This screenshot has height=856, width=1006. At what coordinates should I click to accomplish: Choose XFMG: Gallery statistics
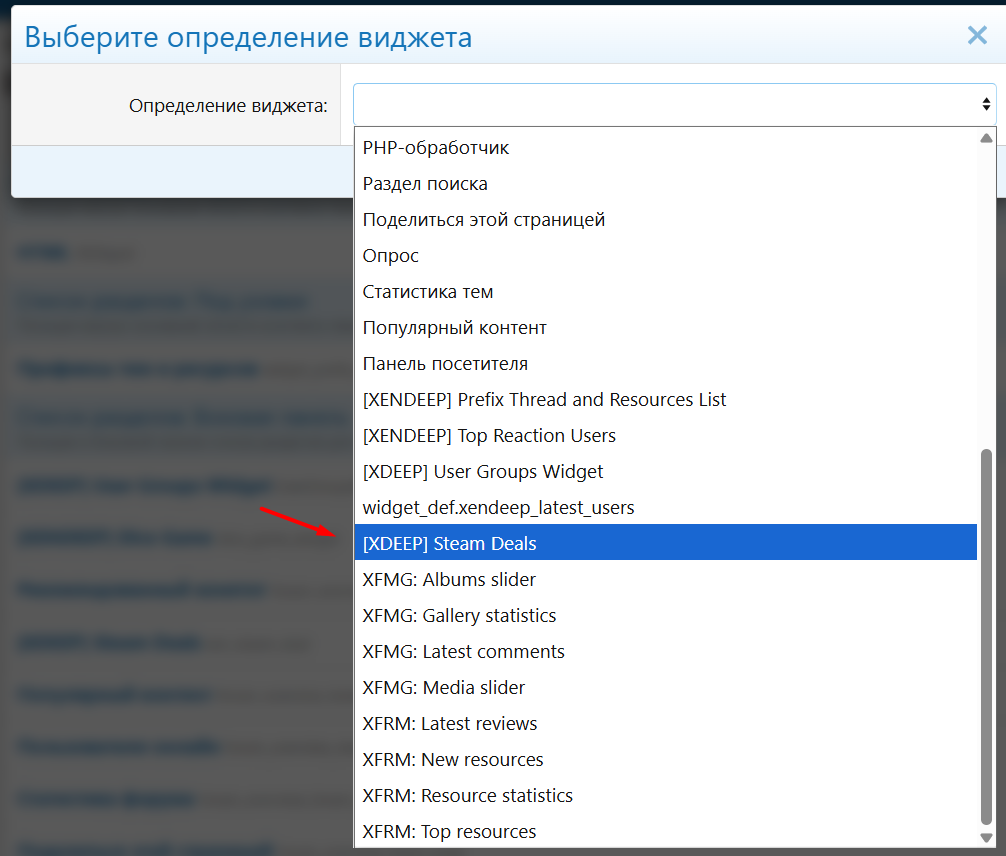459,616
